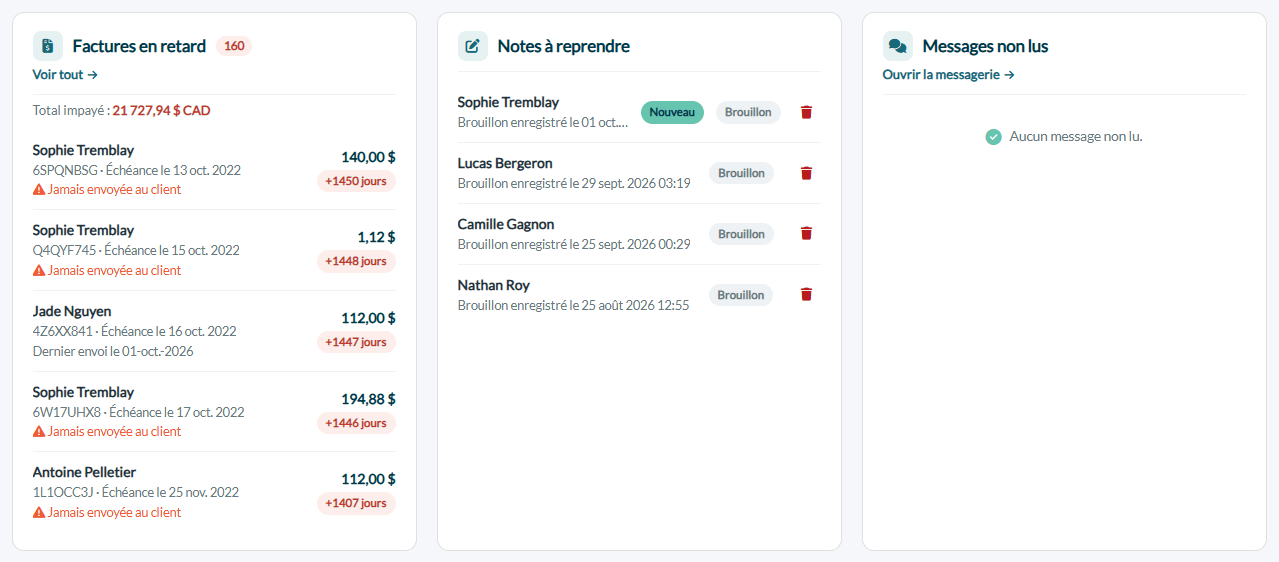Click the '+1407 jours' late badge
The width and height of the screenshot is (1279, 562).
(356, 503)
